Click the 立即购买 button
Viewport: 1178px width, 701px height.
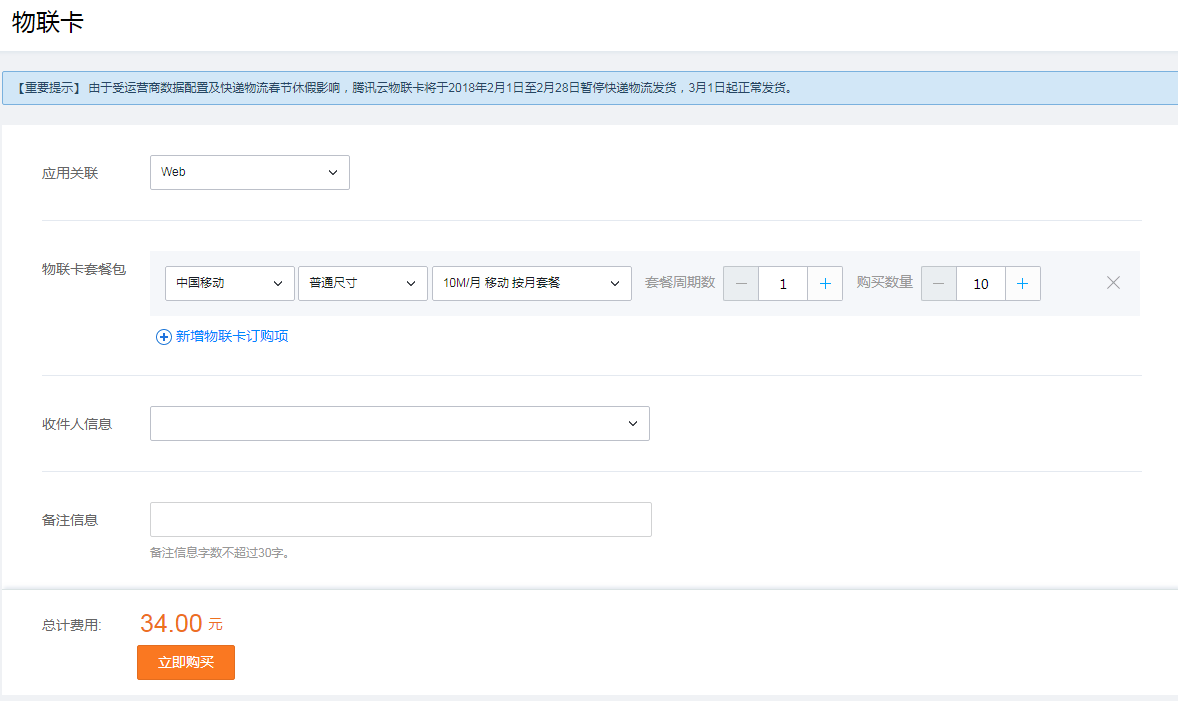click(x=186, y=662)
